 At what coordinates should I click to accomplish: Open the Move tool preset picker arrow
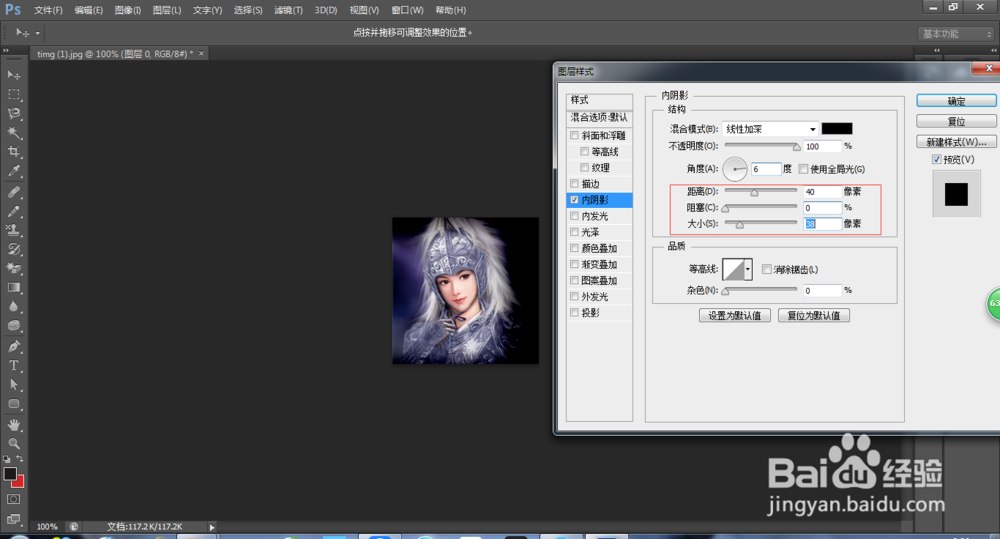click(x=38, y=33)
